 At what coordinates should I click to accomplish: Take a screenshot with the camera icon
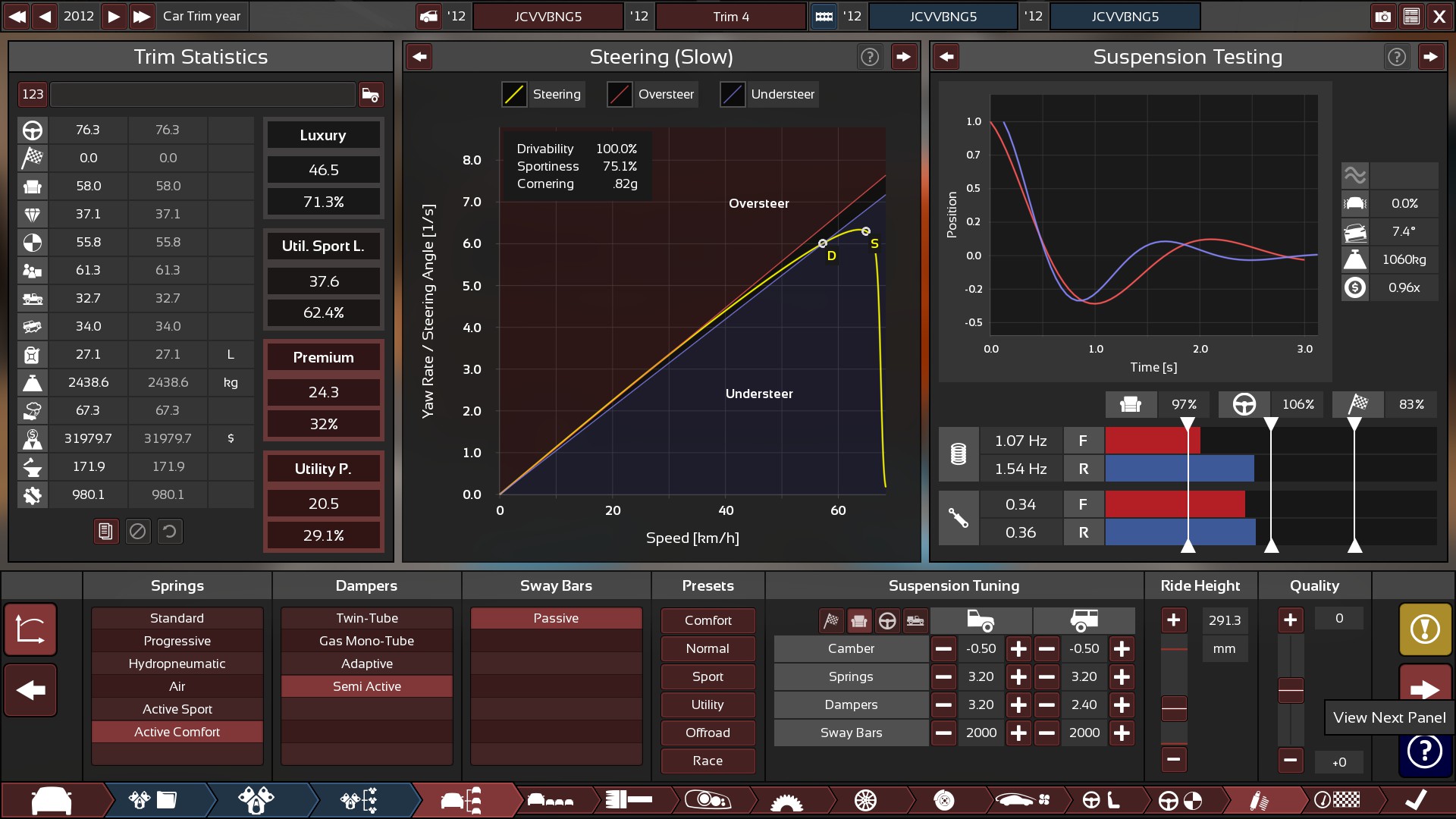1383,16
